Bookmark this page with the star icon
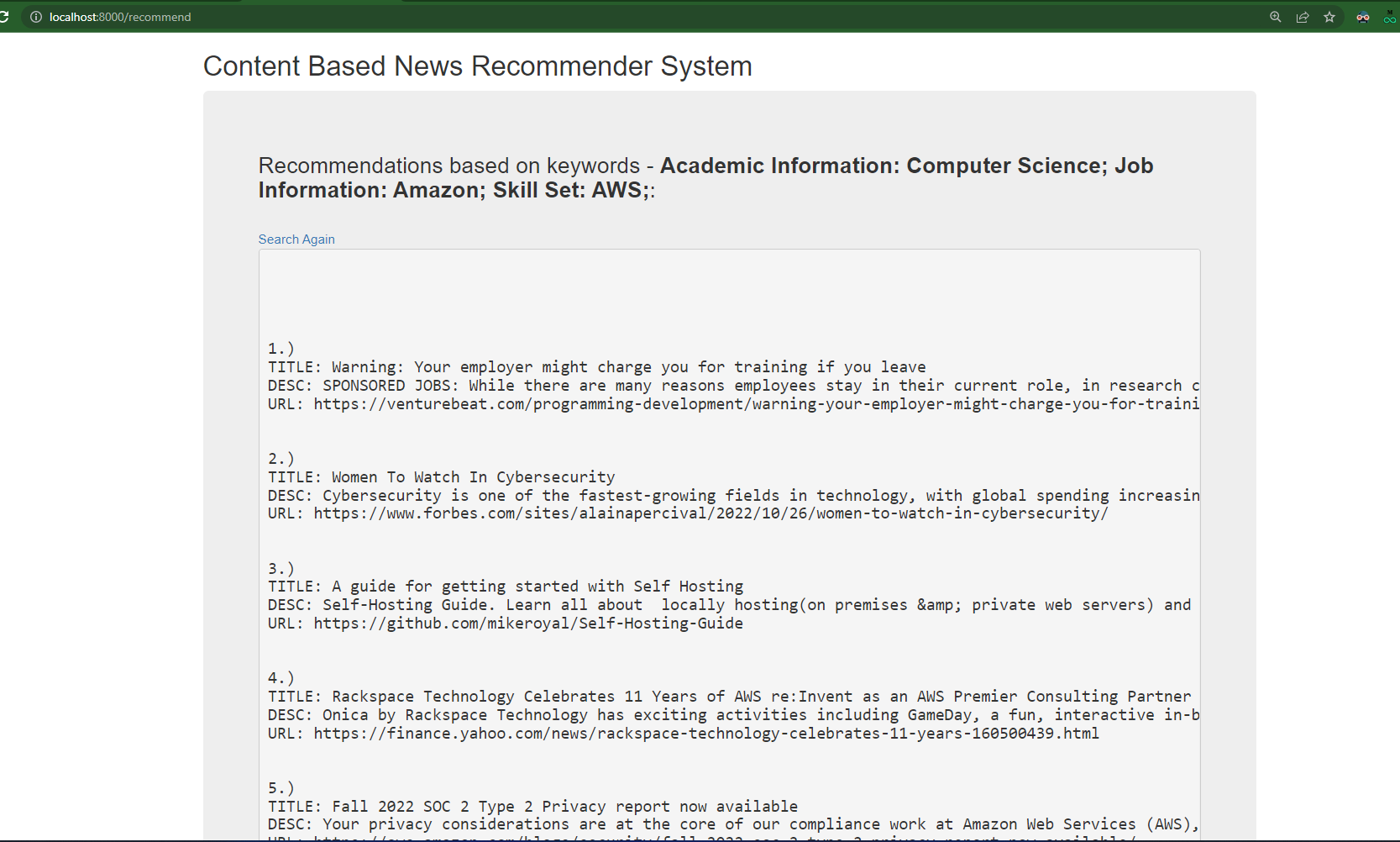 [1329, 17]
